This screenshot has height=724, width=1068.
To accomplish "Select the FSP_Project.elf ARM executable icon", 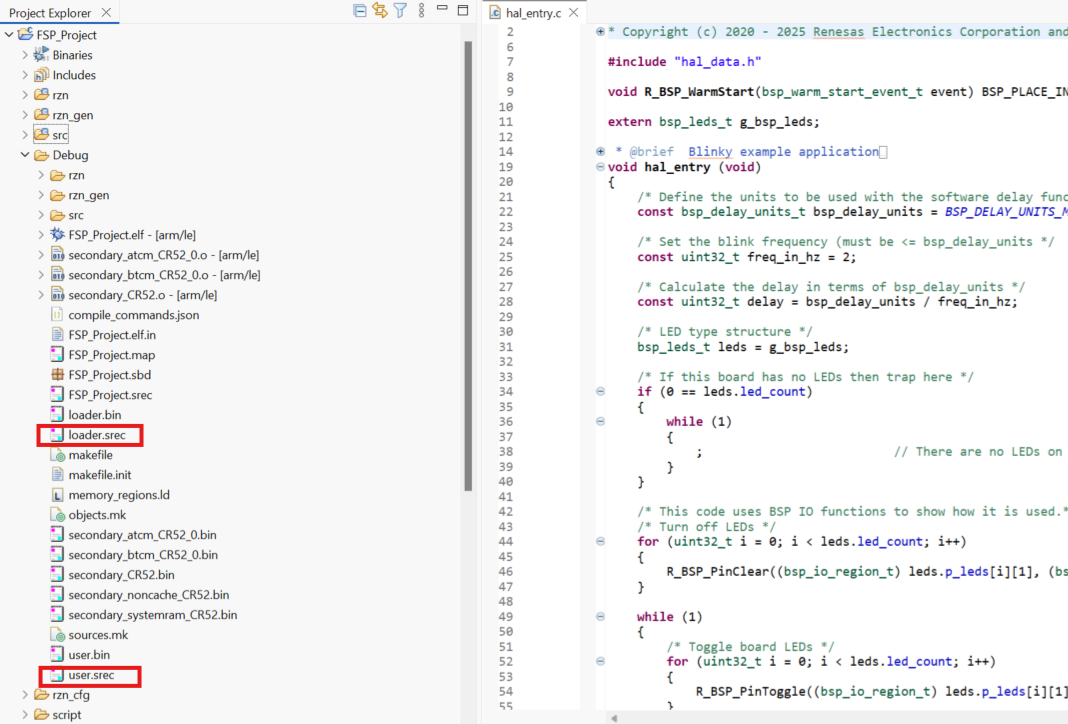I will (x=56, y=234).
